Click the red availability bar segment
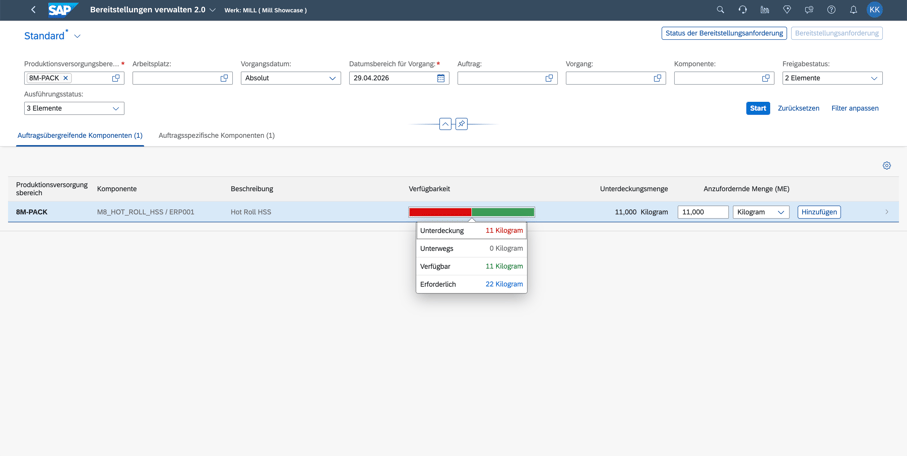The width and height of the screenshot is (907, 456). pyautogui.click(x=440, y=212)
